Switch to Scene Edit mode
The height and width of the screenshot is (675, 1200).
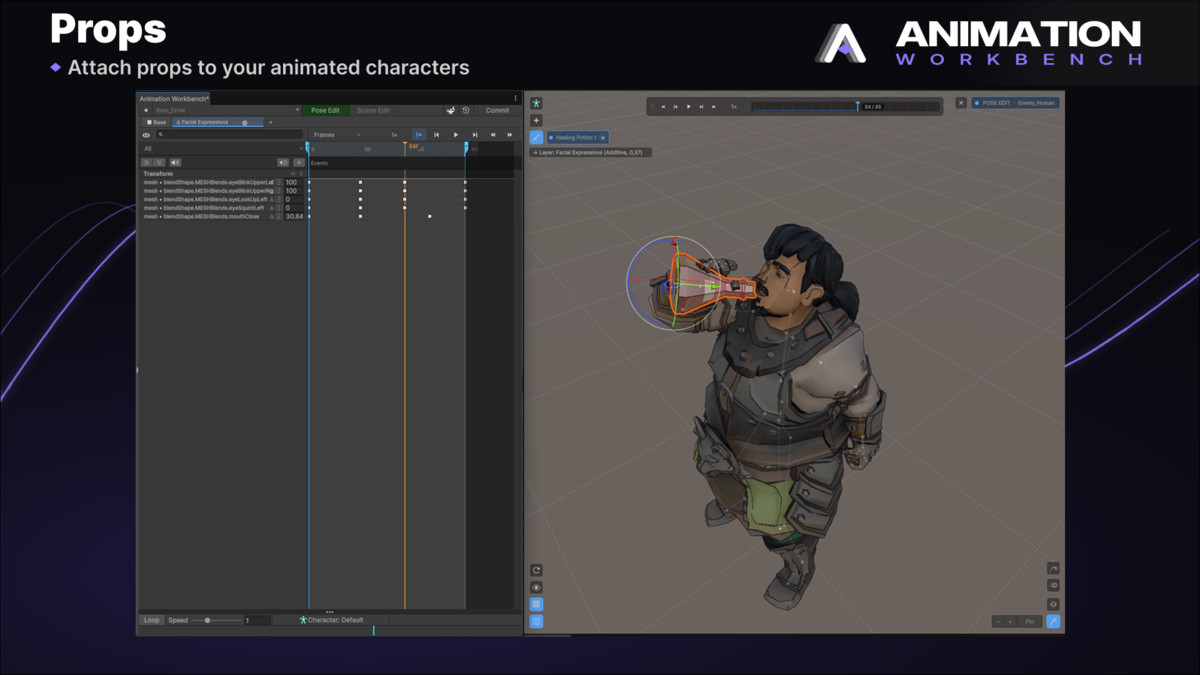point(373,110)
